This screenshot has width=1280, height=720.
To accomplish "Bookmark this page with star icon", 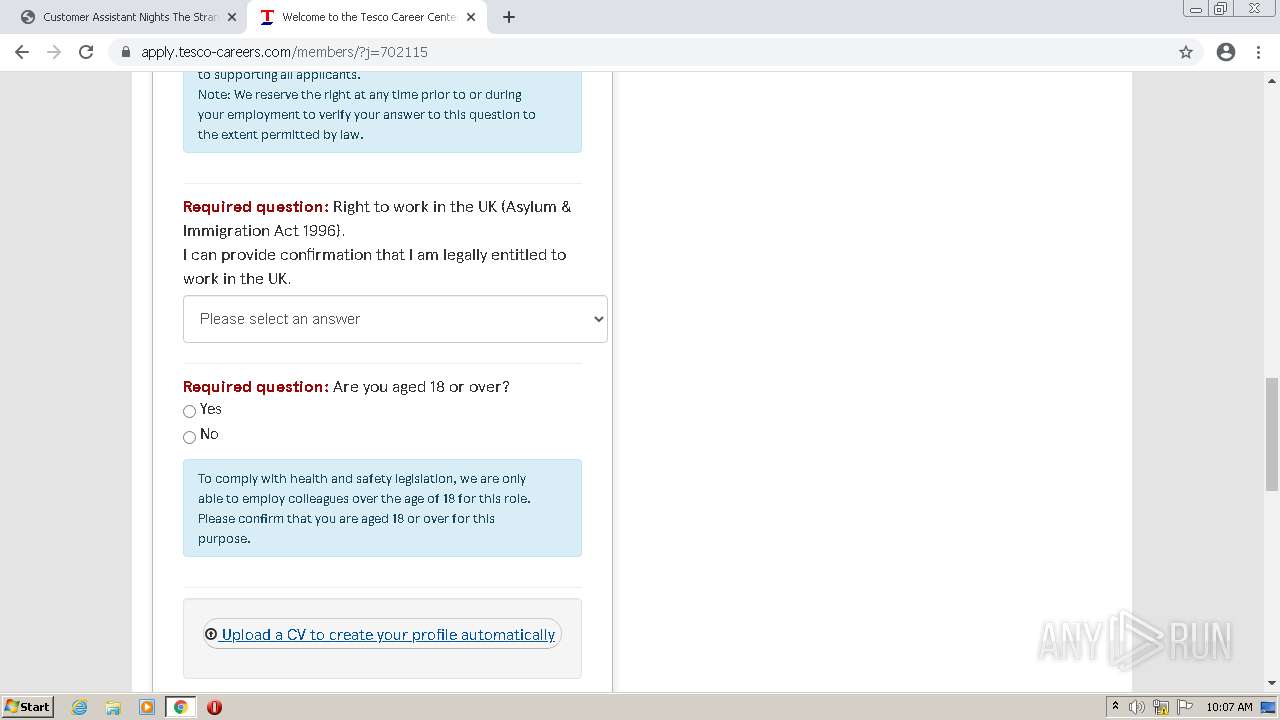I will 1186,52.
